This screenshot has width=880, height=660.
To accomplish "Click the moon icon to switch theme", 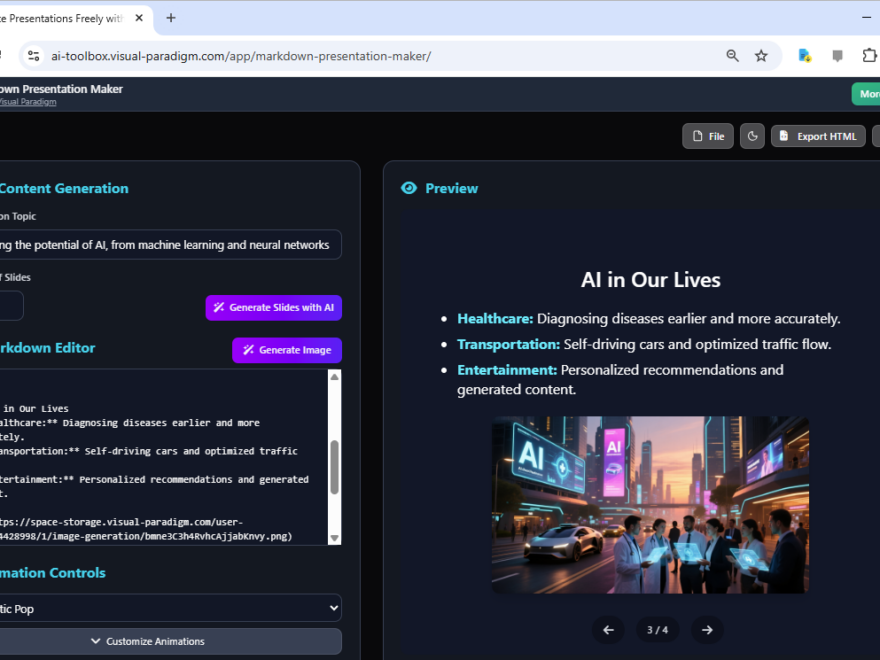I will [x=752, y=136].
